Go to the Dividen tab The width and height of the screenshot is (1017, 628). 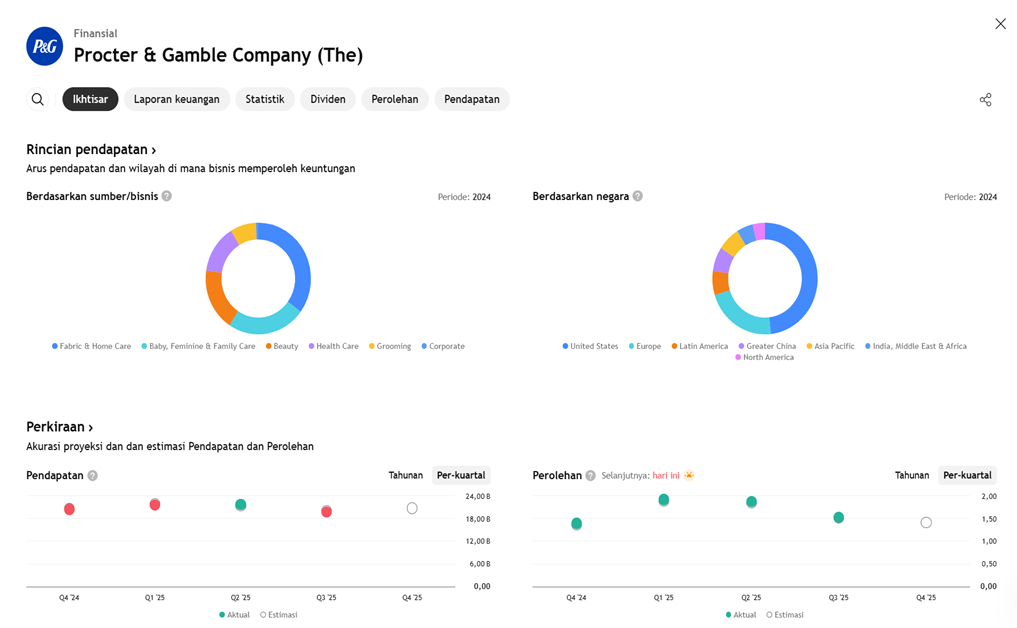pos(328,99)
